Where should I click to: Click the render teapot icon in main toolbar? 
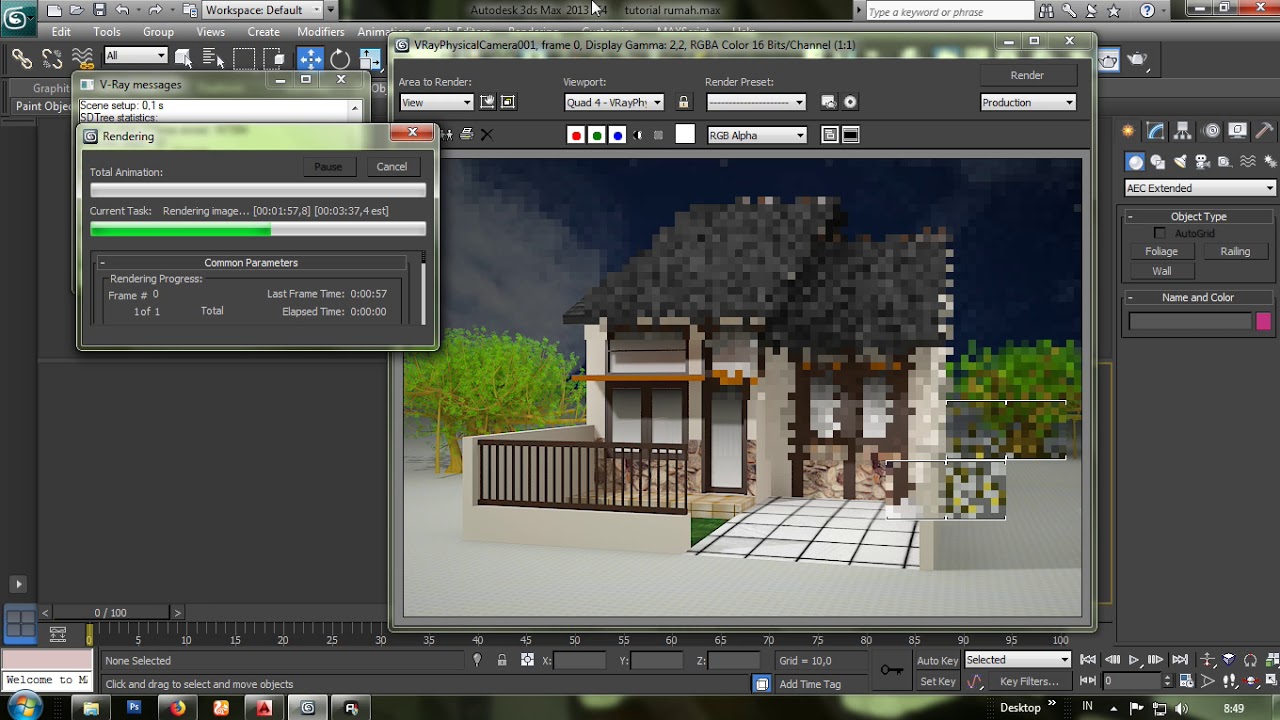pos(1138,60)
